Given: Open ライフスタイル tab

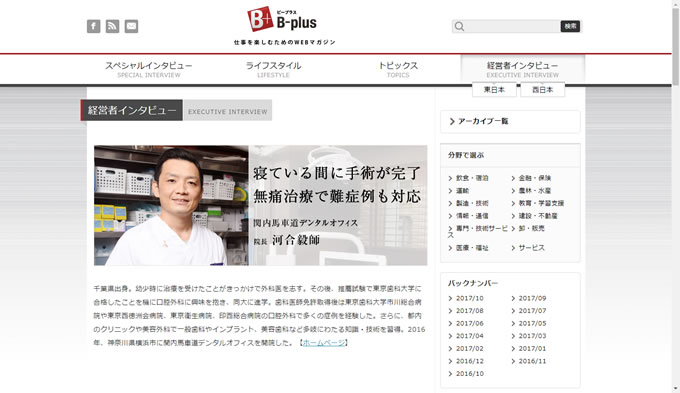Looking at the screenshot, I should point(273,69).
